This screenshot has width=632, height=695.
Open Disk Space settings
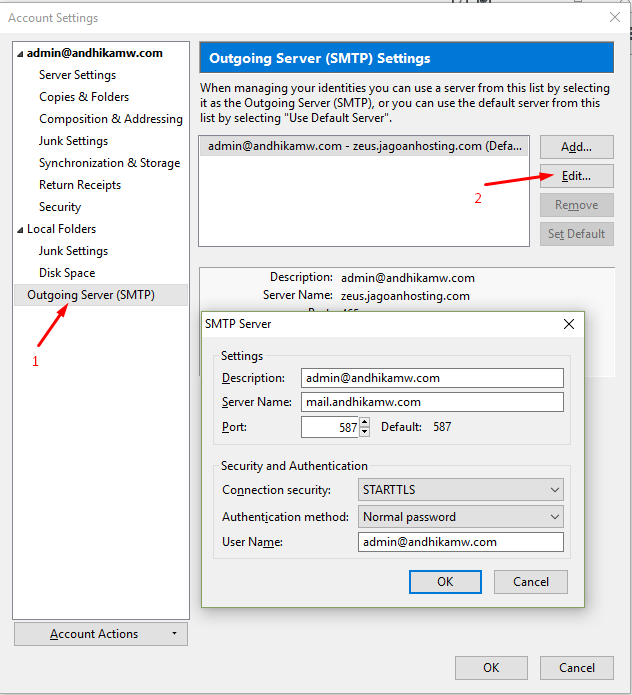67,273
